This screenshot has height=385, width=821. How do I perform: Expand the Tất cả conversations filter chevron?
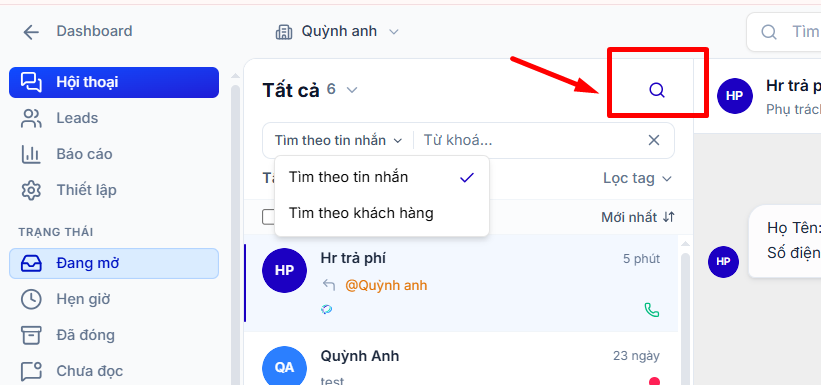click(x=352, y=90)
